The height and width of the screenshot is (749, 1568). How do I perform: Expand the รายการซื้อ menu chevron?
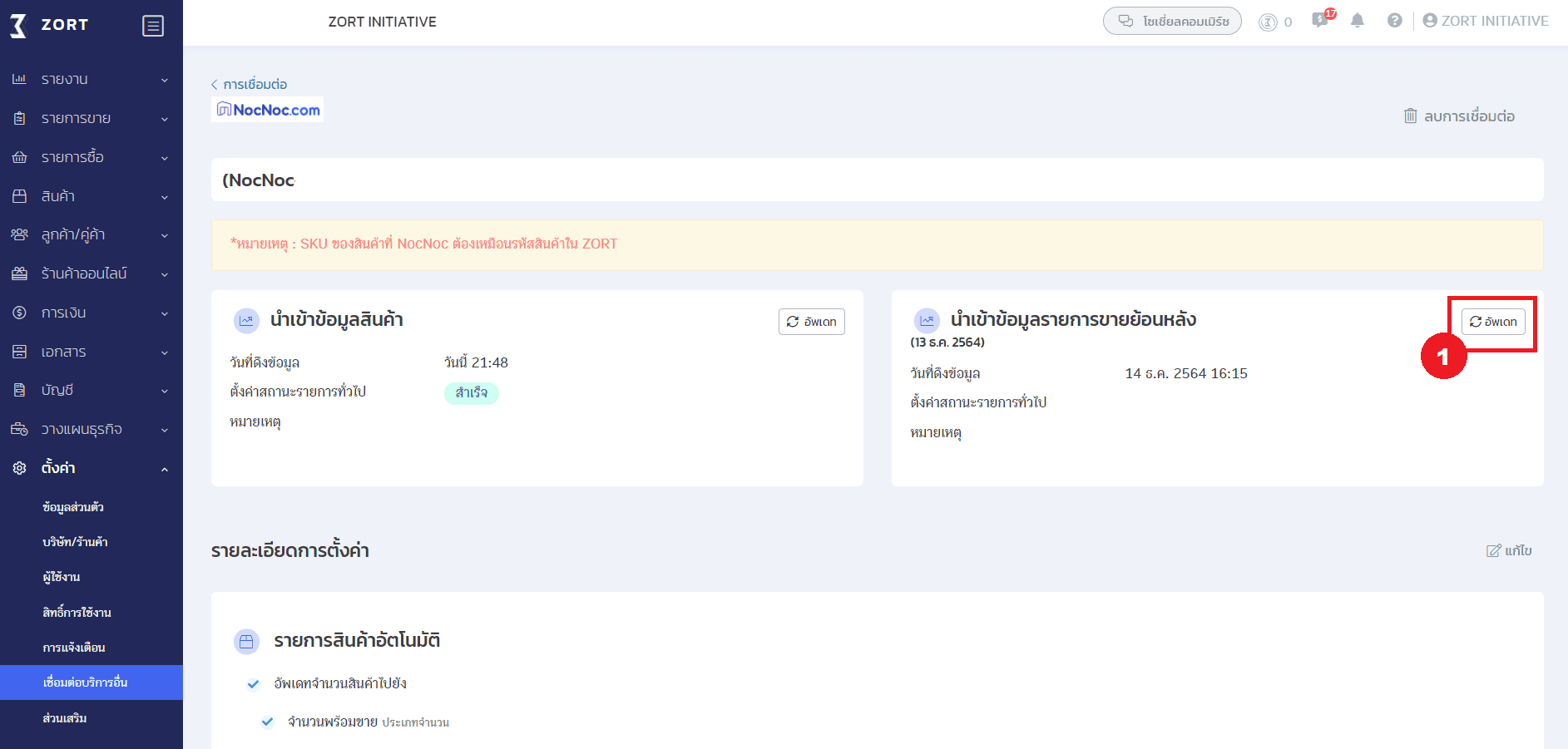point(165,158)
